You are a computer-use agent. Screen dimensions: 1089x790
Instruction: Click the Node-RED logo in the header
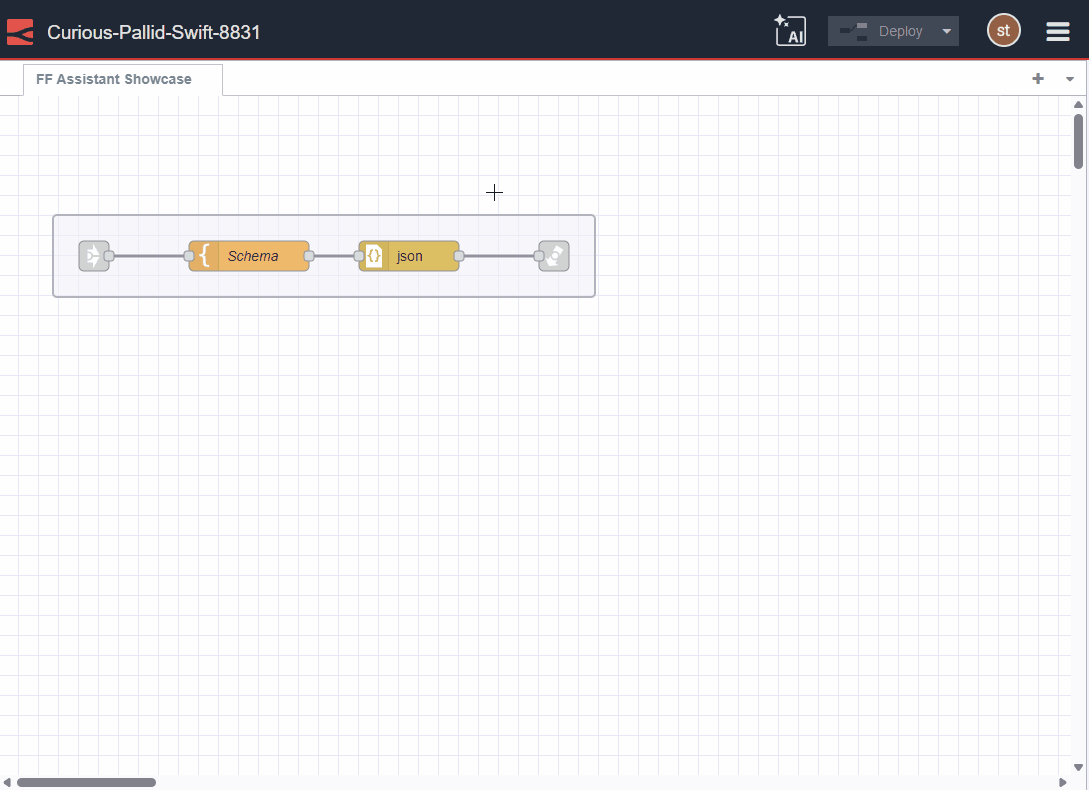pos(19,30)
